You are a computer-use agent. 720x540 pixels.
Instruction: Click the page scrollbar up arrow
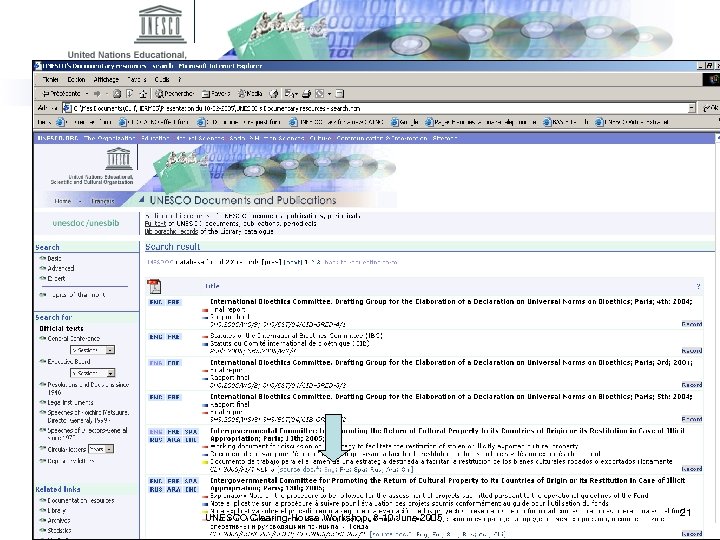point(717,138)
